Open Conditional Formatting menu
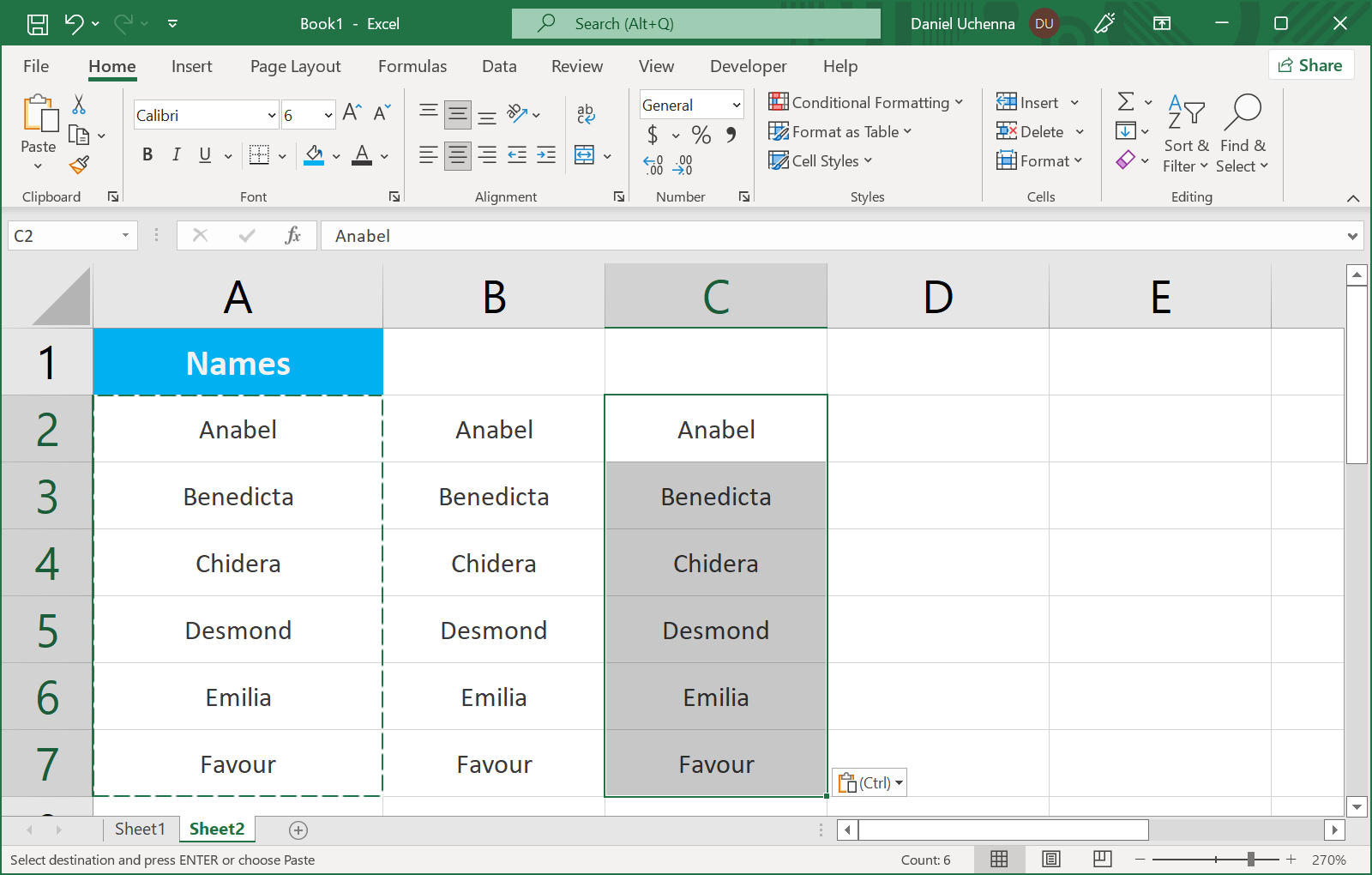The height and width of the screenshot is (875, 1372). pos(866,102)
